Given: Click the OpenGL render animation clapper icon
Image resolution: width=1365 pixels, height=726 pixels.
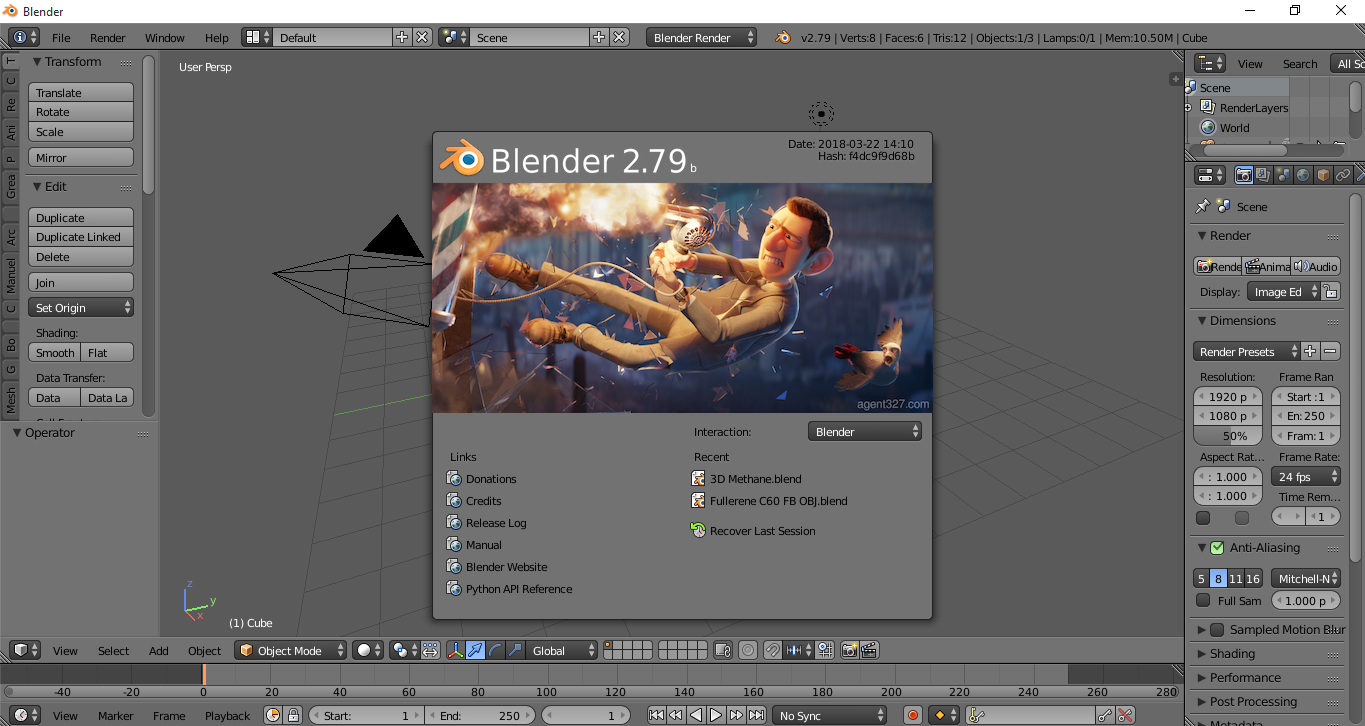Looking at the screenshot, I should [869, 651].
